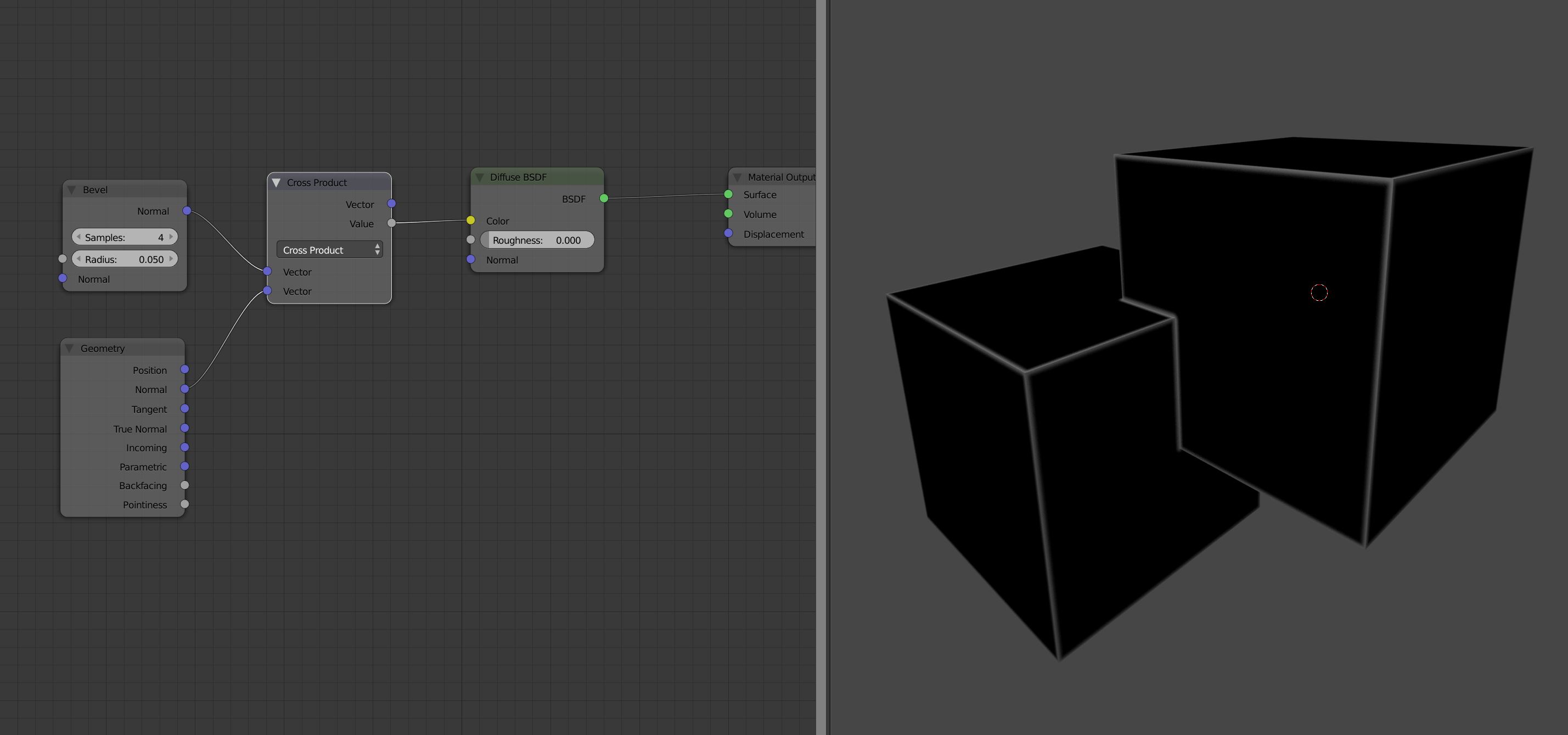Click the first Vector input socket on Cross Product
This screenshot has height=735, width=1568.
click(x=267, y=272)
